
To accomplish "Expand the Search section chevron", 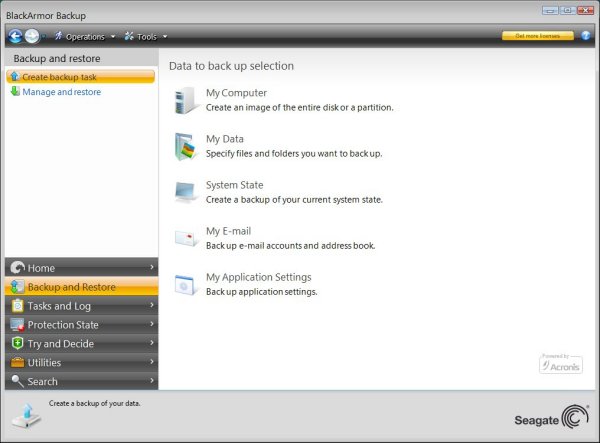I will (152, 381).
